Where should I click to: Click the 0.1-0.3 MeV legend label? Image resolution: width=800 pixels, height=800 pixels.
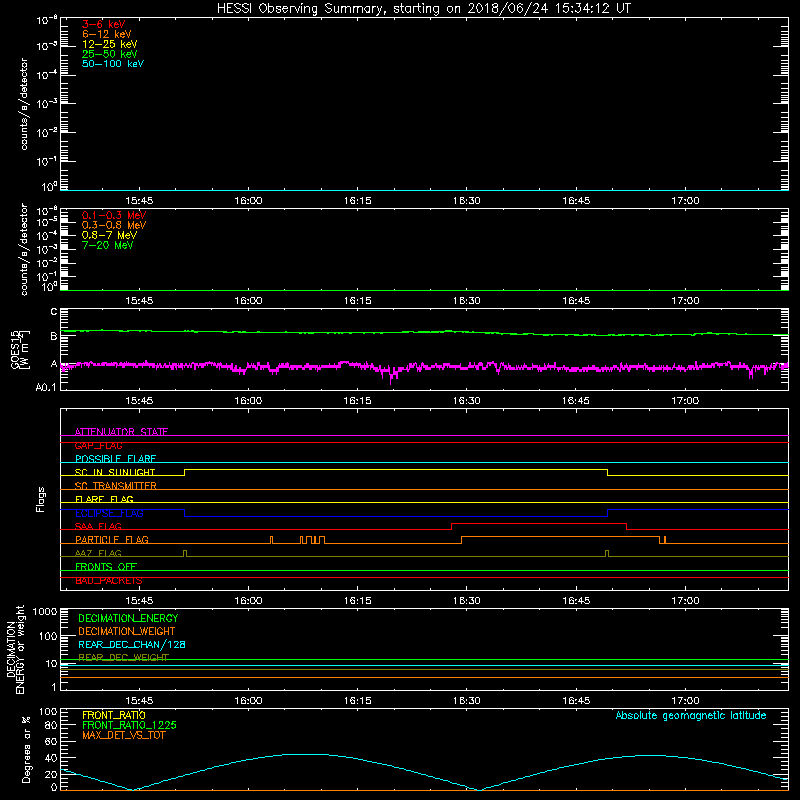[x=114, y=215]
